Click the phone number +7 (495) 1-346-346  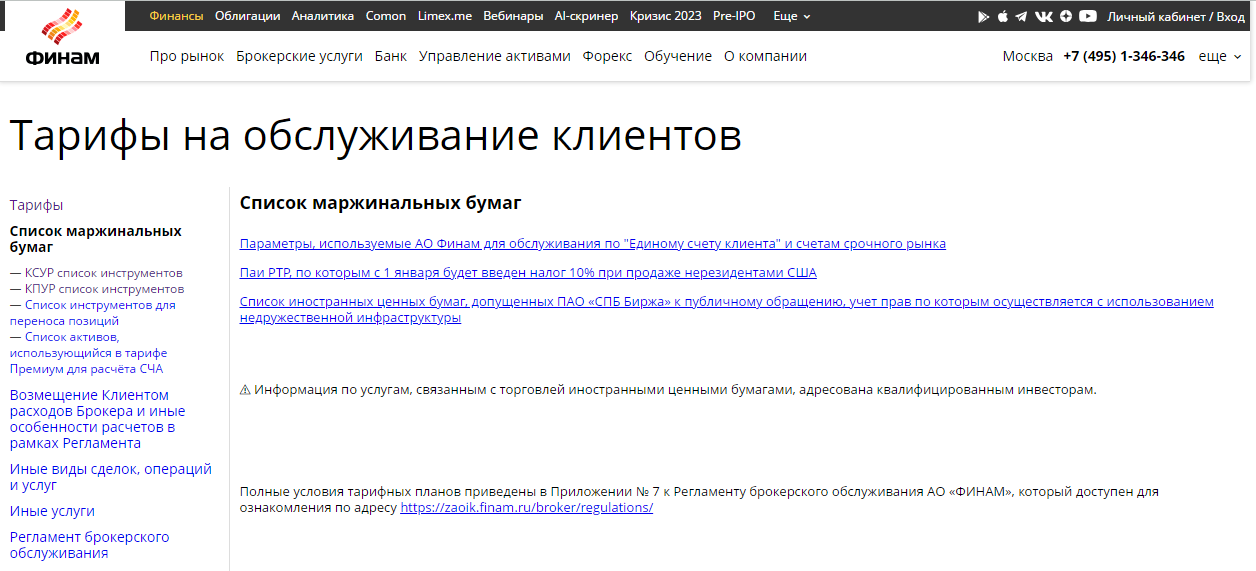tap(1124, 56)
